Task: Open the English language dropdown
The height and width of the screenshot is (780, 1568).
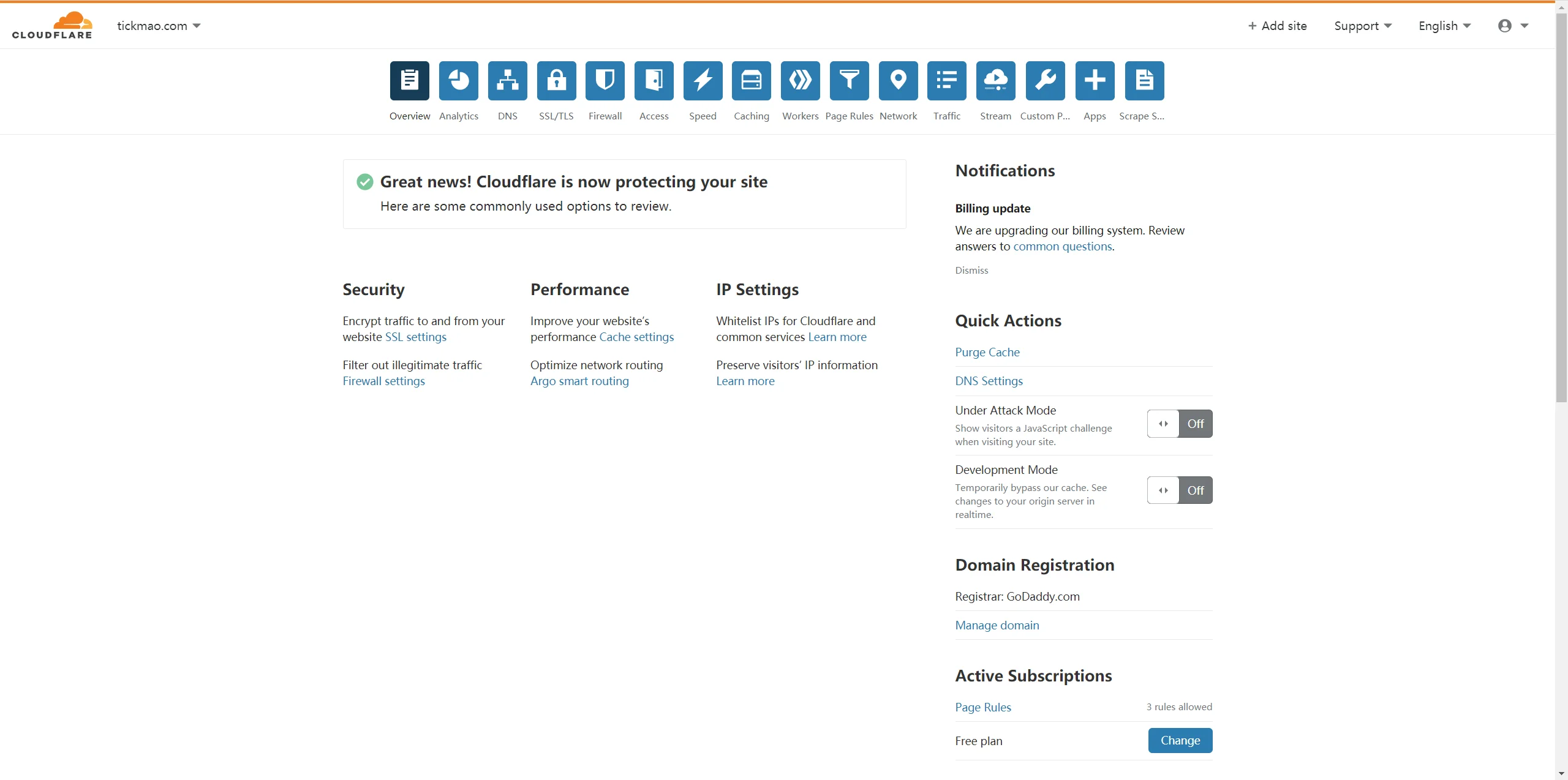Action: click(x=1444, y=26)
